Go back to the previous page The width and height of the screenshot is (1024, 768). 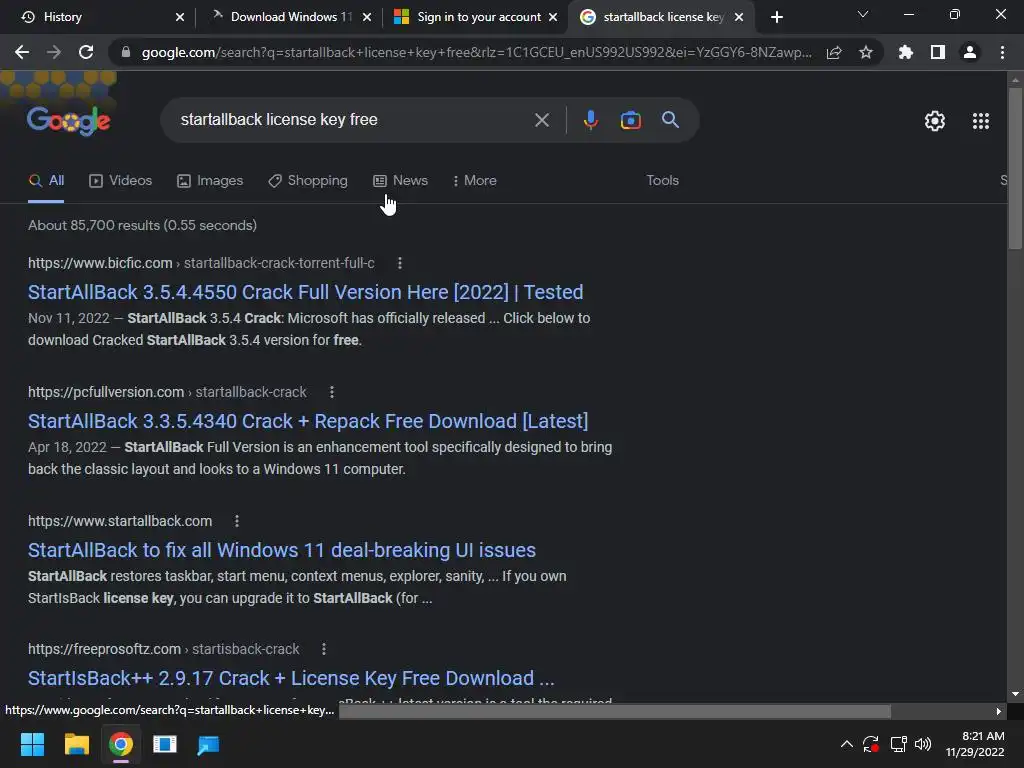(22, 52)
